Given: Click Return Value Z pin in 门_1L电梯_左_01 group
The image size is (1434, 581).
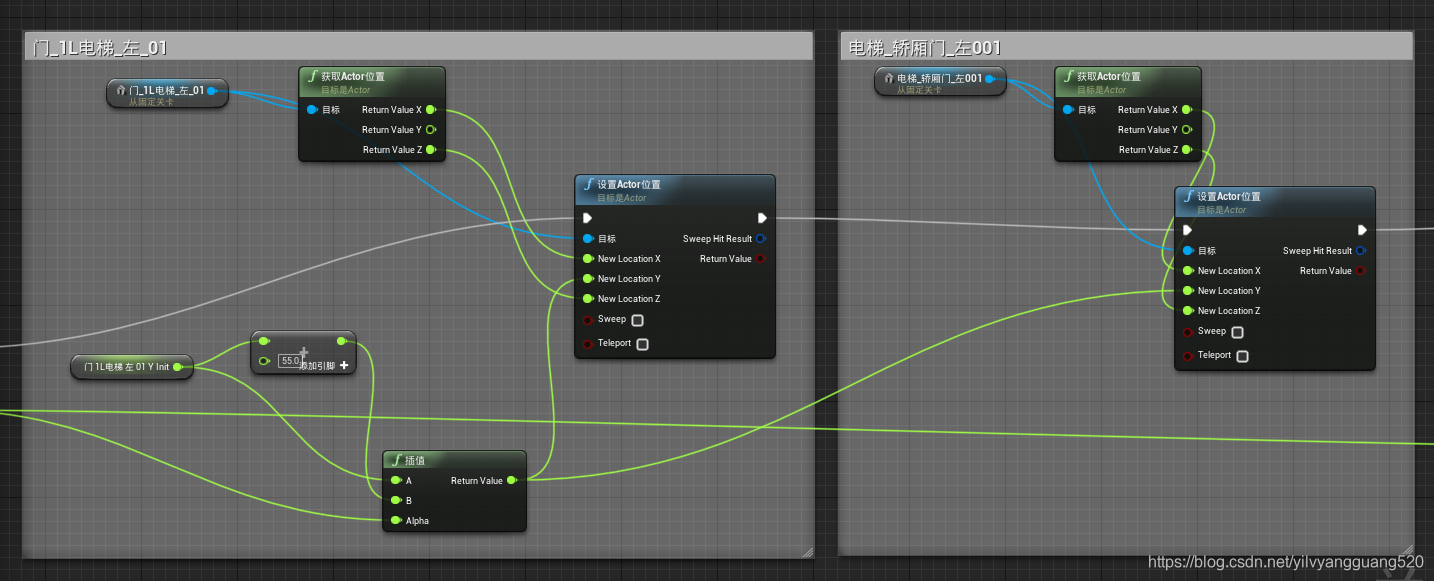Looking at the screenshot, I should click(430, 150).
